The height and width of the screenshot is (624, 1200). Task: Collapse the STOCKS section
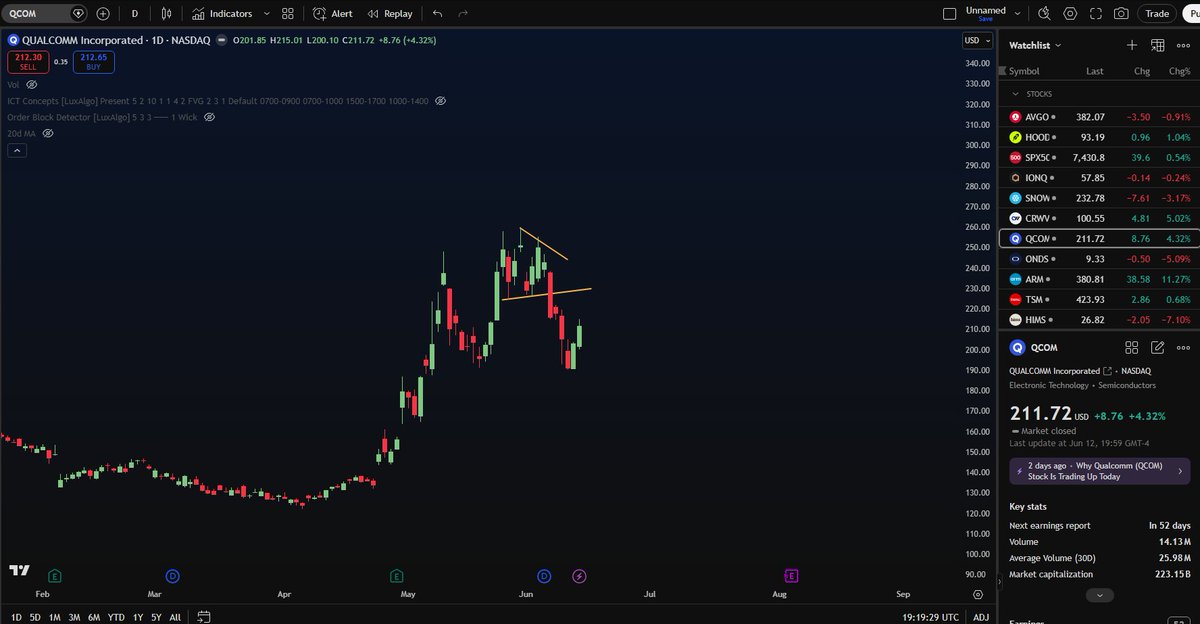(x=1015, y=94)
